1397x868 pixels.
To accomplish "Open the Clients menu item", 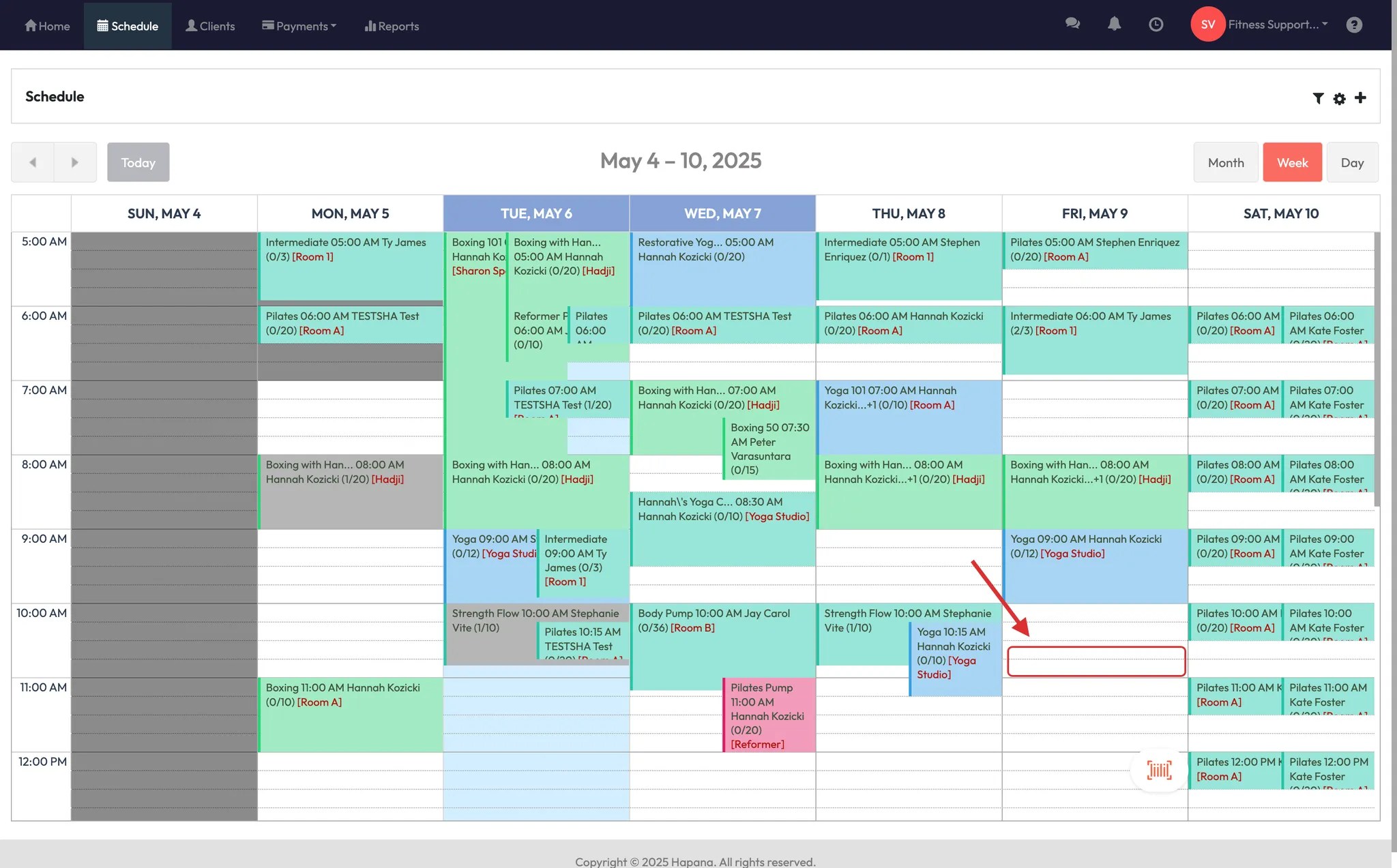I will 210,26.
